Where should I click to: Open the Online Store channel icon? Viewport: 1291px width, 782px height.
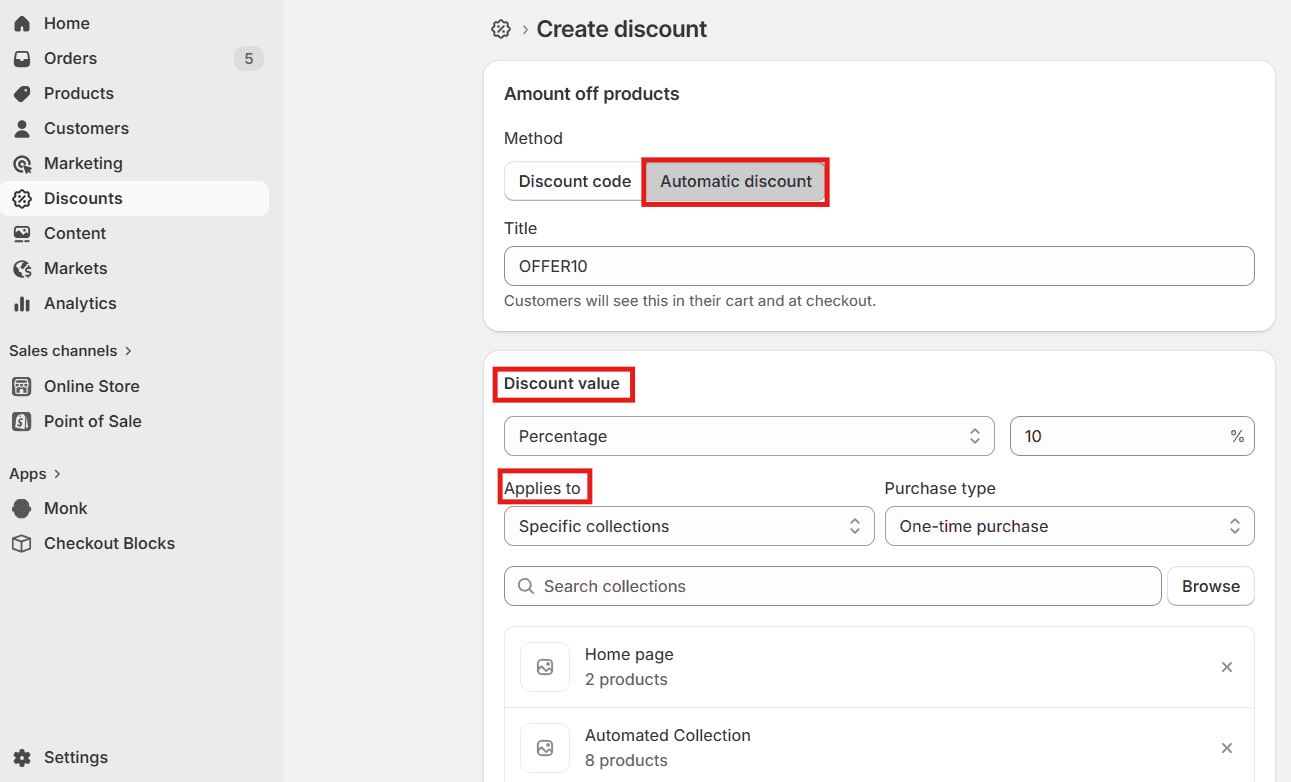[x=22, y=386]
